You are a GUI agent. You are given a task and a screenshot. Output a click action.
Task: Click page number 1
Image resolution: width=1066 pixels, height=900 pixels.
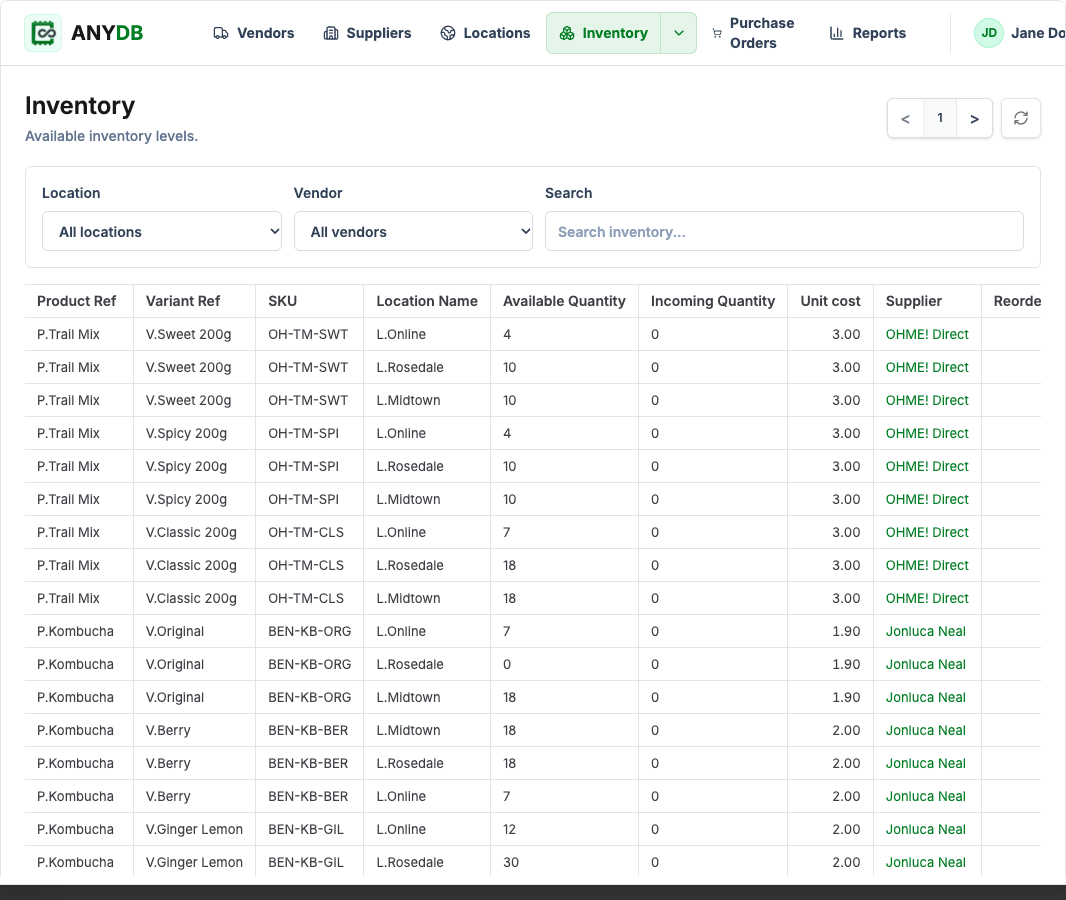pyautogui.click(x=940, y=118)
